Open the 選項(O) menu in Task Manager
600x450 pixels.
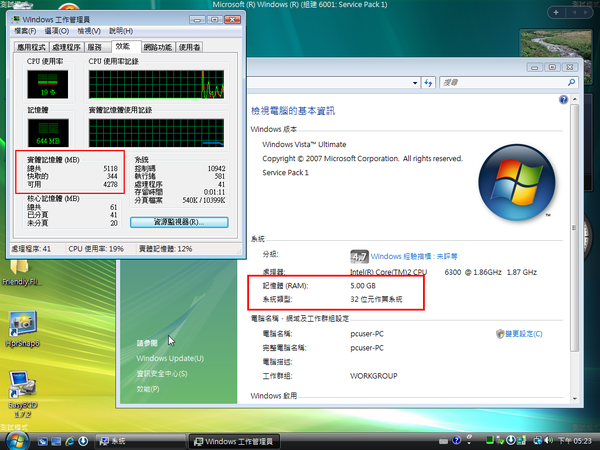(57, 31)
